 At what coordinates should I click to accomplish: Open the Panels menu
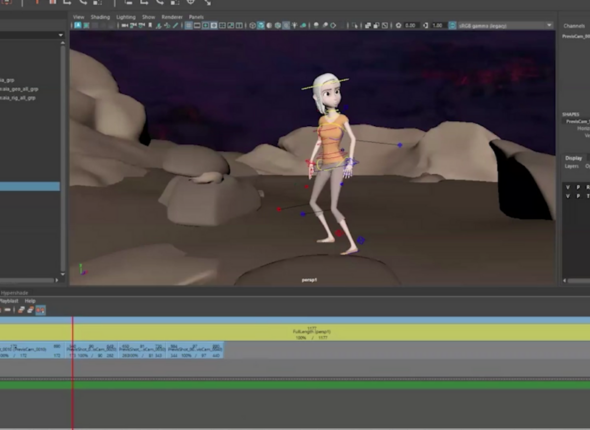tap(196, 17)
